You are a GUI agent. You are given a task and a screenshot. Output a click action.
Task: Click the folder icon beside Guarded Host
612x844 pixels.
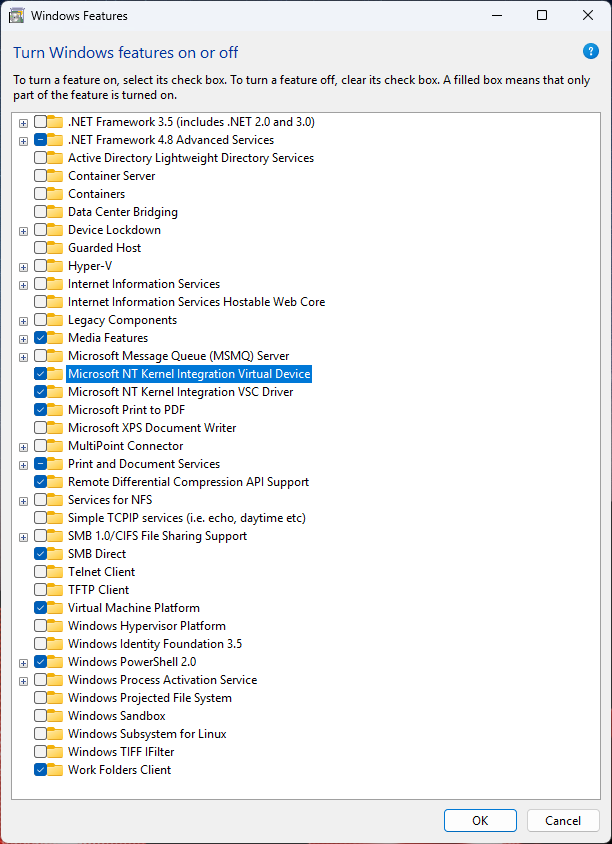pos(55,247)
